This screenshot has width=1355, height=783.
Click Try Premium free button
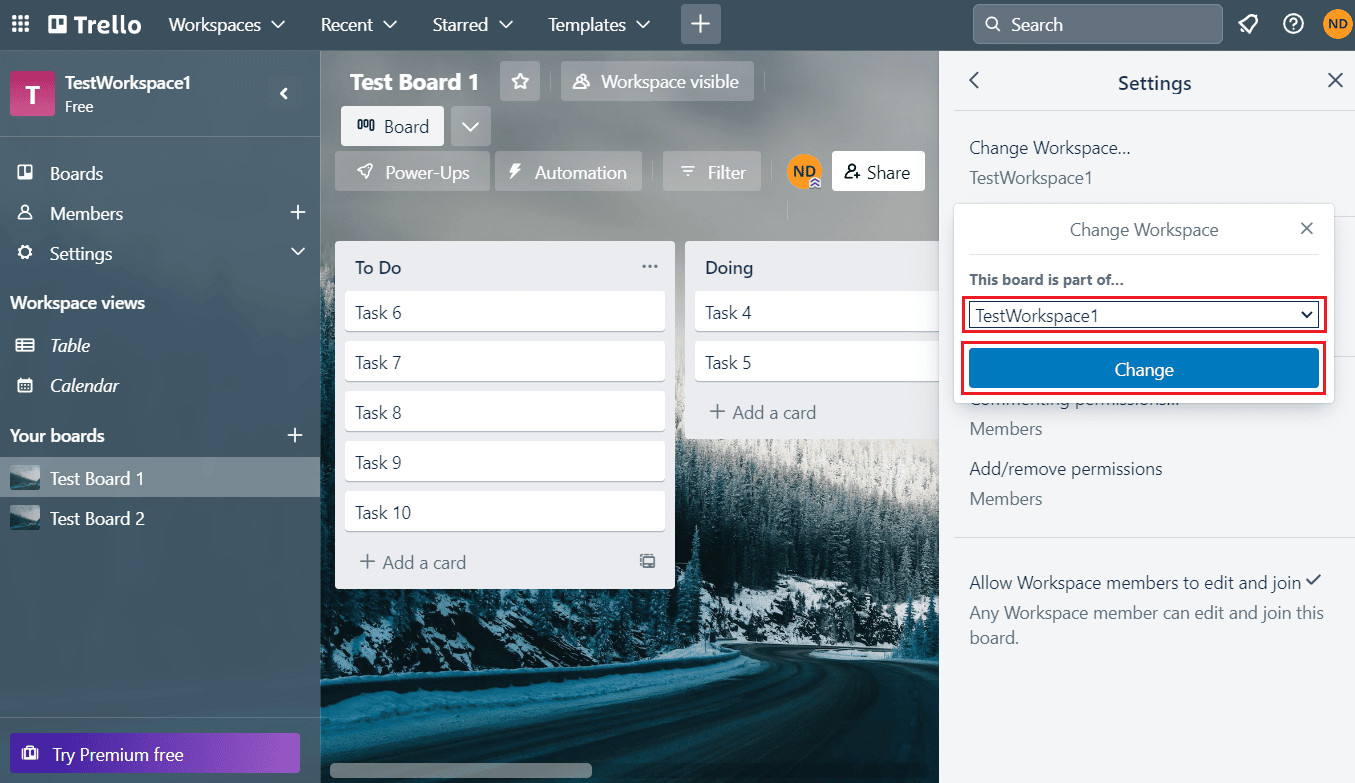(x=155, y=754)
